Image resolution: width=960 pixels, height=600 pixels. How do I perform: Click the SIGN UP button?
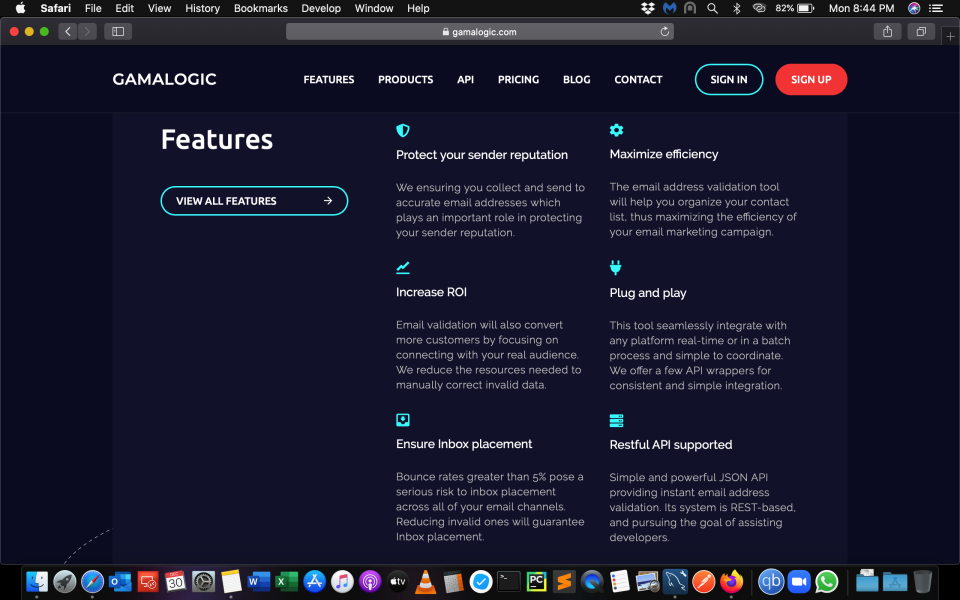(x=811, y=79)
